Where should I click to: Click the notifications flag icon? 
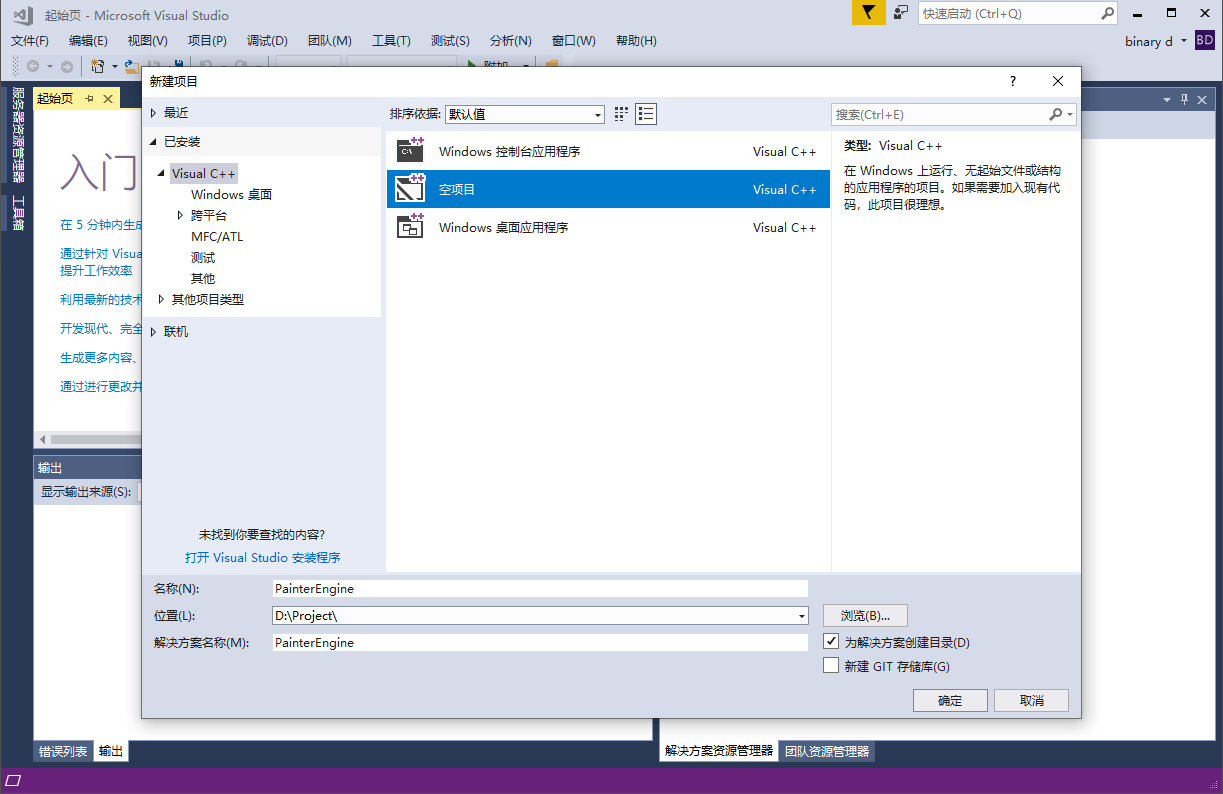point(869,13)
